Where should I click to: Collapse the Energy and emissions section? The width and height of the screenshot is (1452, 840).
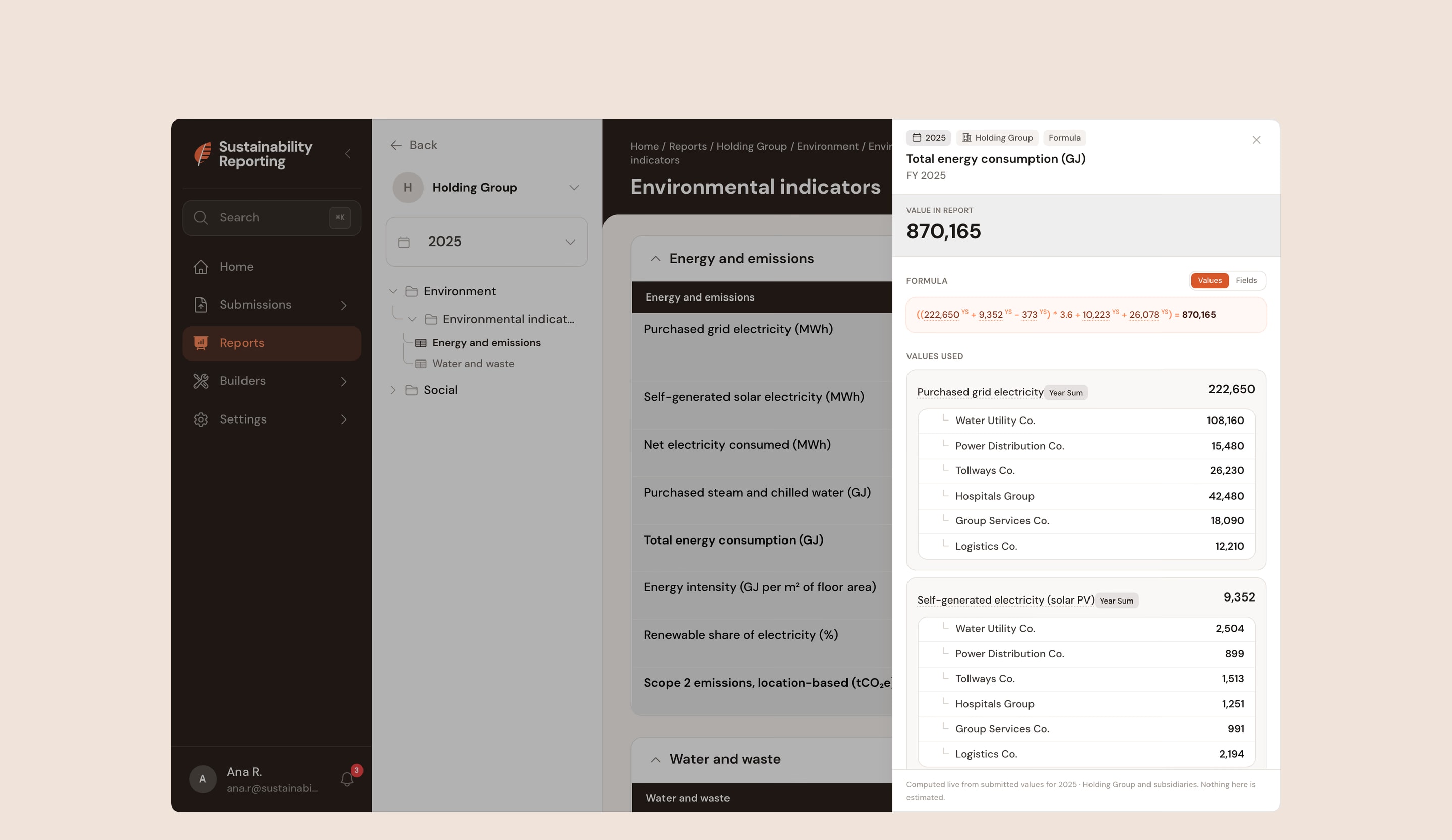click(x=655, y=259)
